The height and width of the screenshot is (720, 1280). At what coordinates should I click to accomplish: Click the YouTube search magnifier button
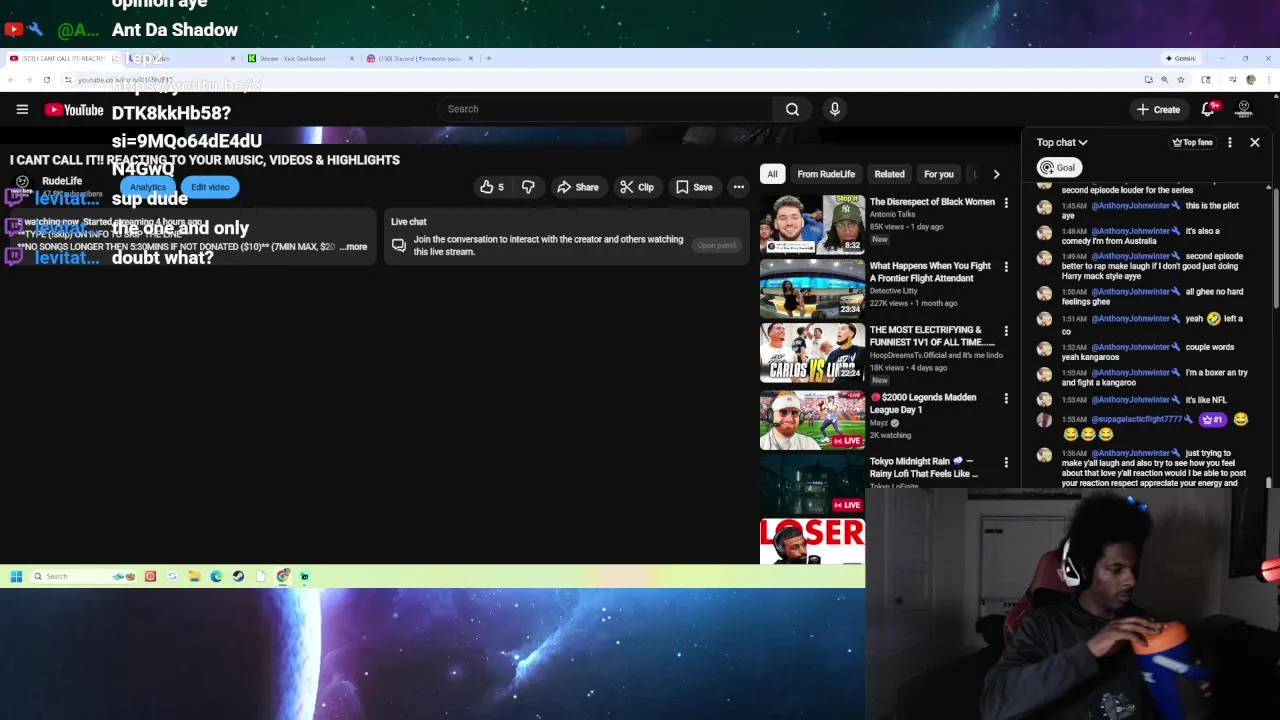click(x=792, y=109)
